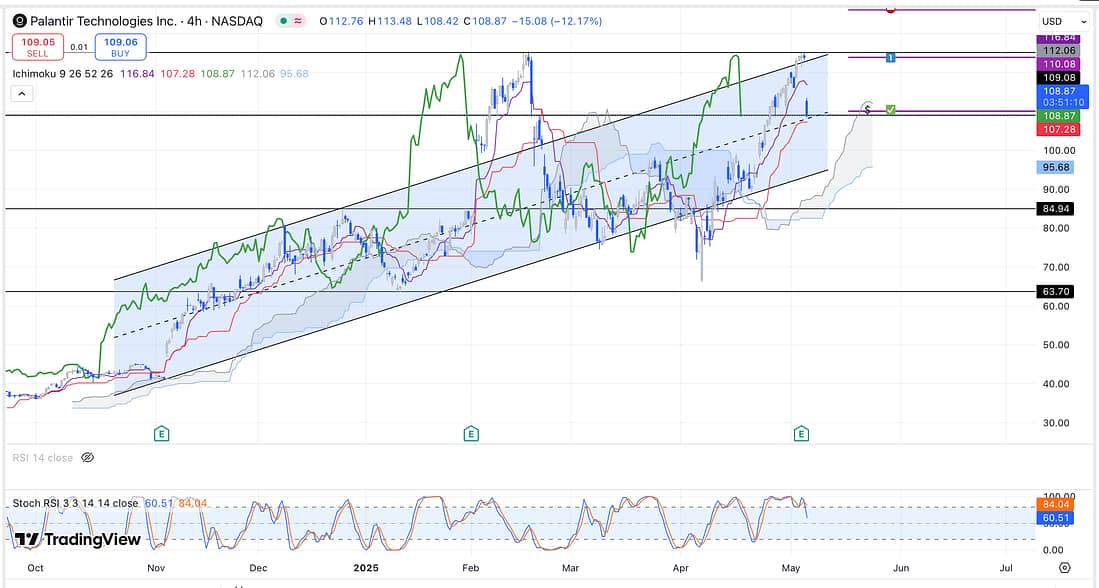This screenshot has height=588, width=1099.
Task: Select the Ichimoku 9 26 52 26 legend
Action: click(62, 74)
